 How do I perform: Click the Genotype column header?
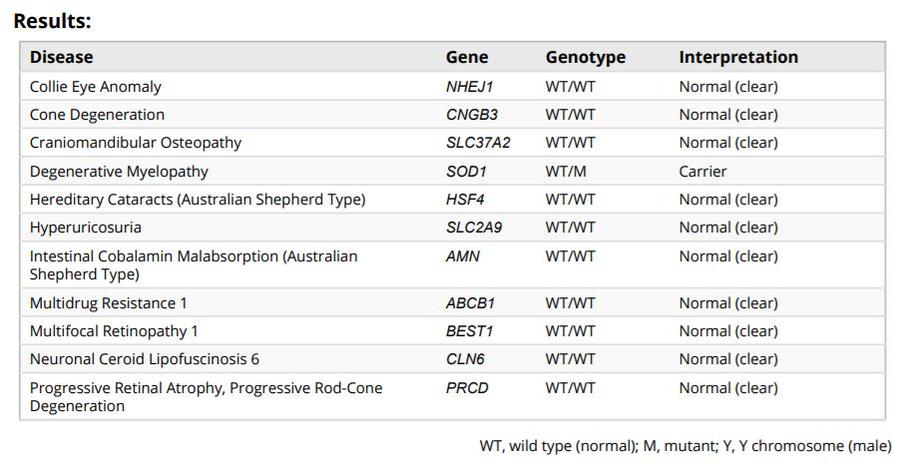point(585,57)
